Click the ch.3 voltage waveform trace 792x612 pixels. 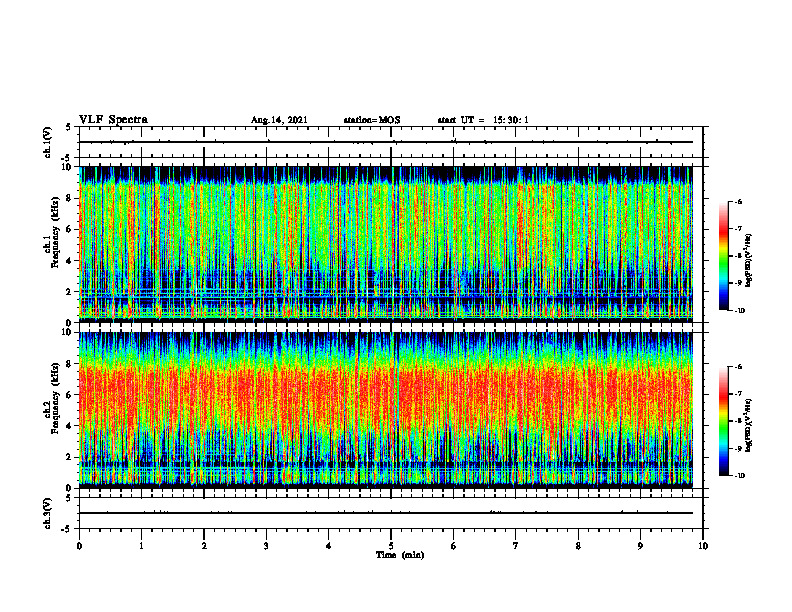click(386, 513)
